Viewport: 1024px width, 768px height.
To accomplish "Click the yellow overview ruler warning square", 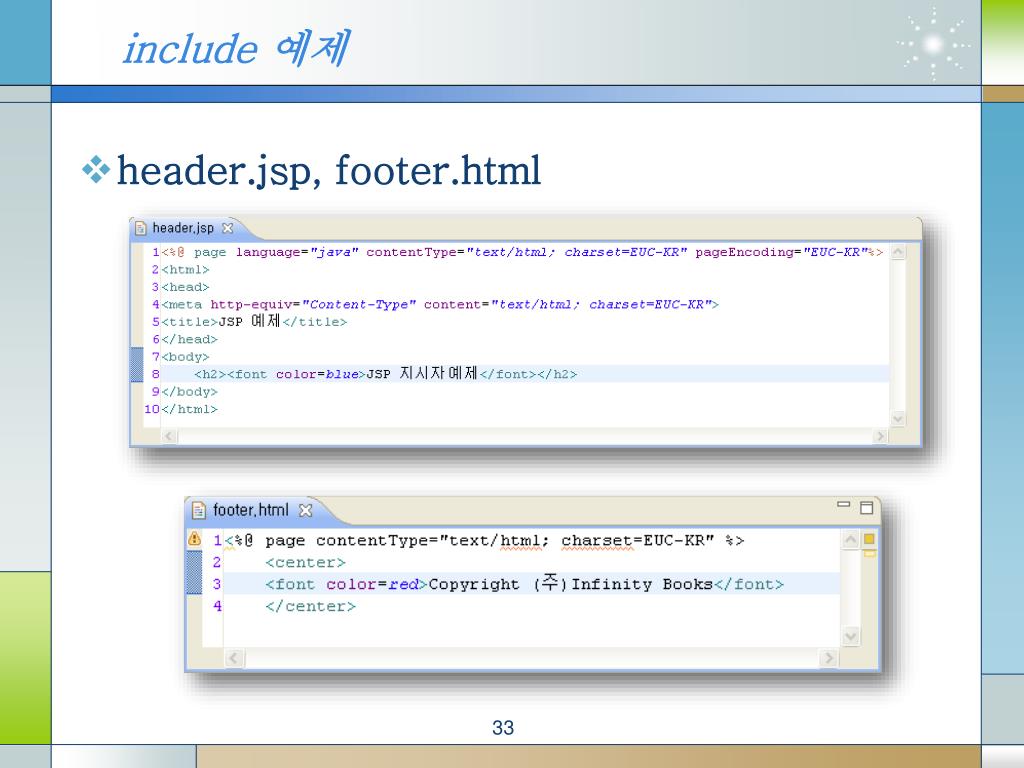I will pyautogui.click(x=869, y=539).
